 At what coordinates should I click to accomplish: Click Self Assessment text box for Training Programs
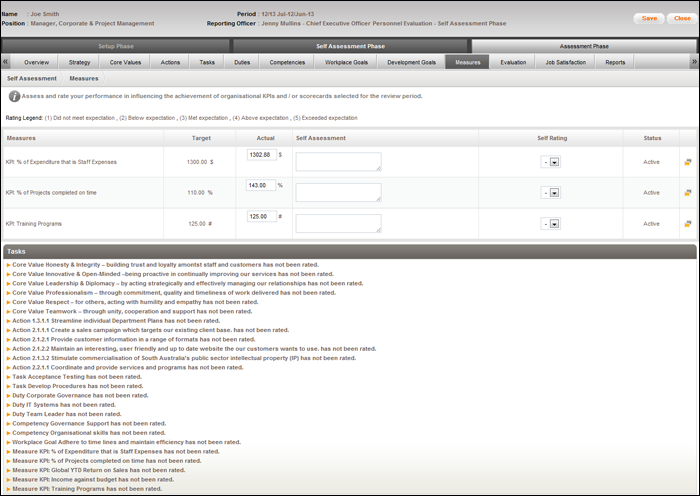(338, 223)
